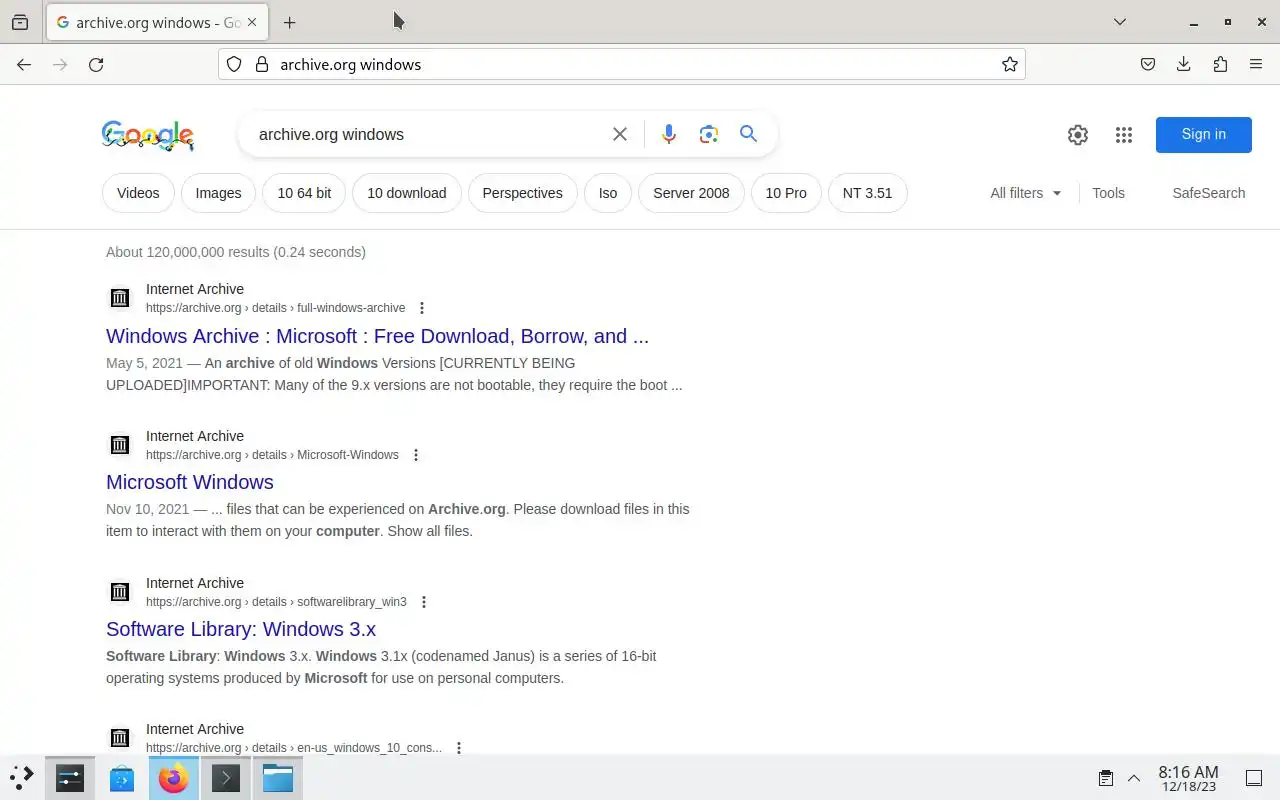
Task: Click Internet Archive favicon of Software Library result
Action: pos(120,592)
